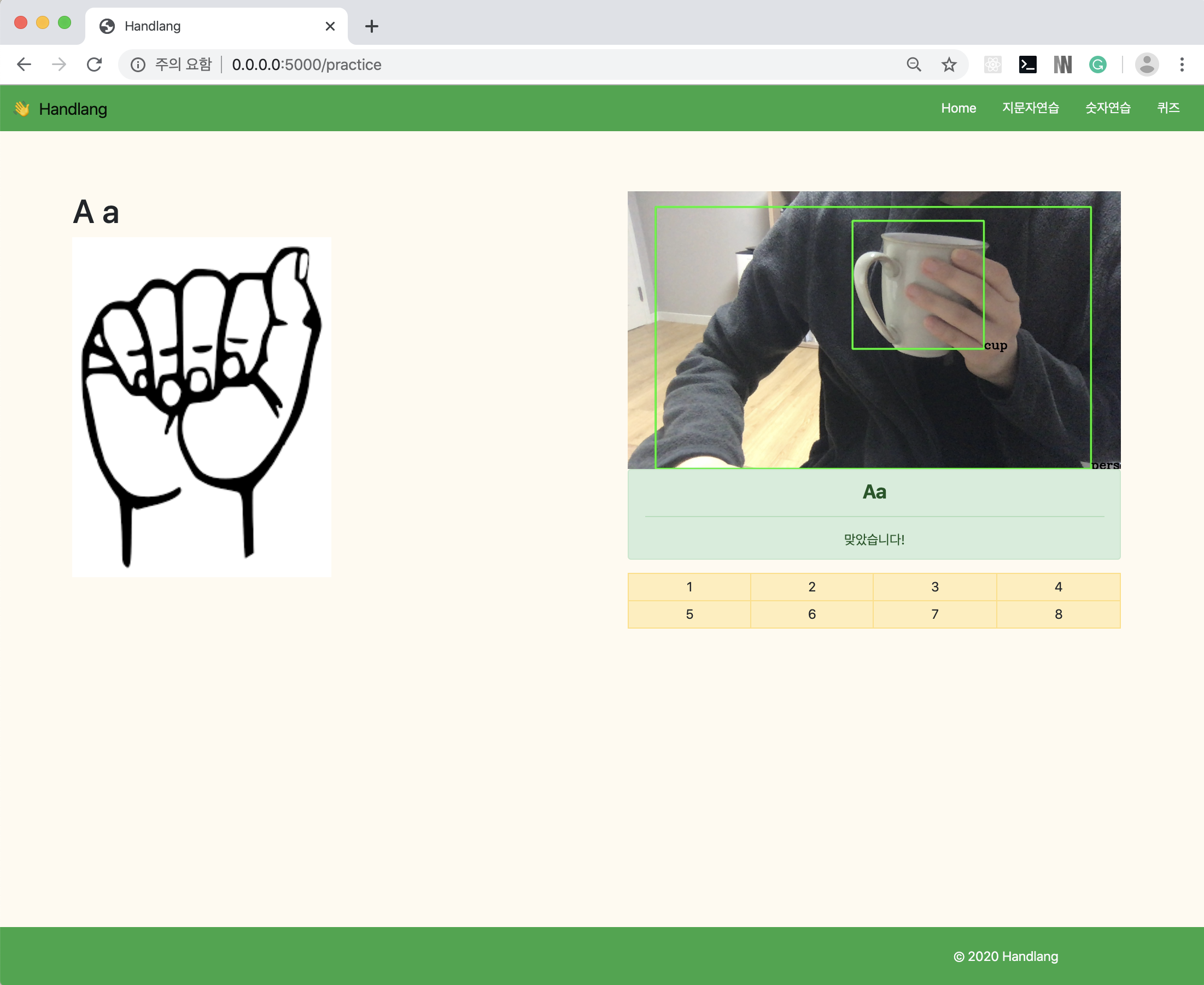Viewport: 1204px width, 985px height.
Task: Click the terminal extension icon
Action: pos(1027,65)
